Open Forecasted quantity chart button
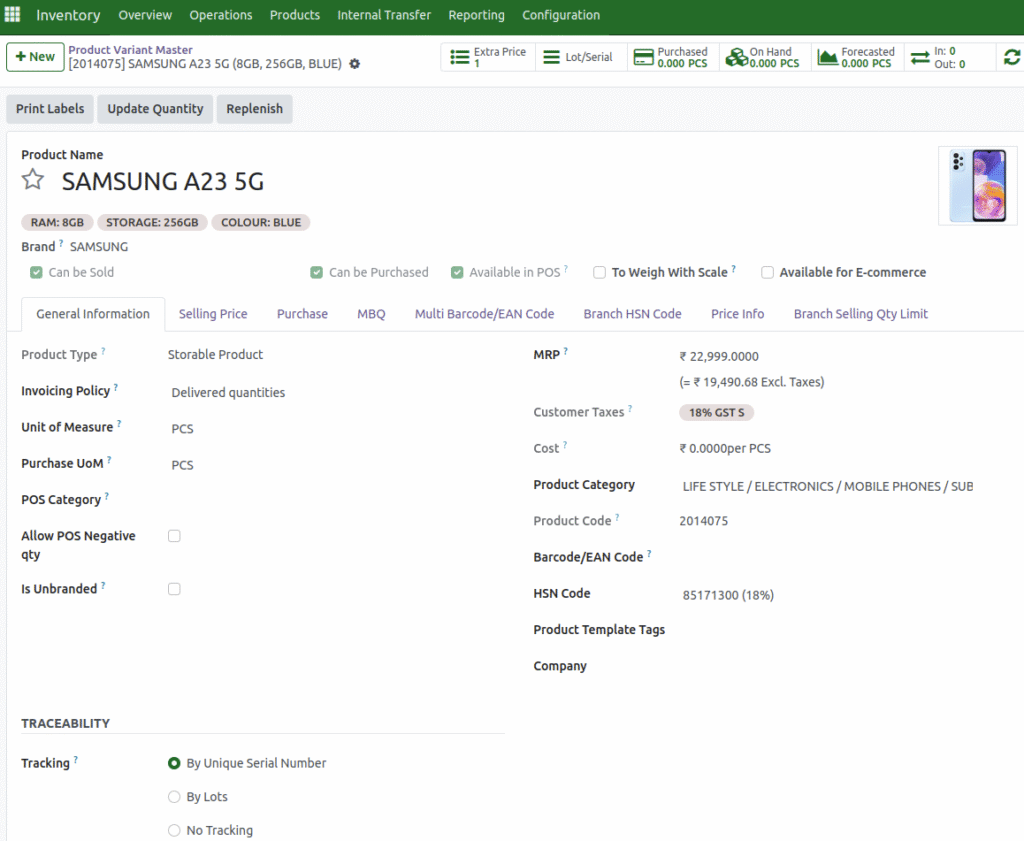Screen dimensions: 1024x841 pyautogui.click(x=856, y=58)
